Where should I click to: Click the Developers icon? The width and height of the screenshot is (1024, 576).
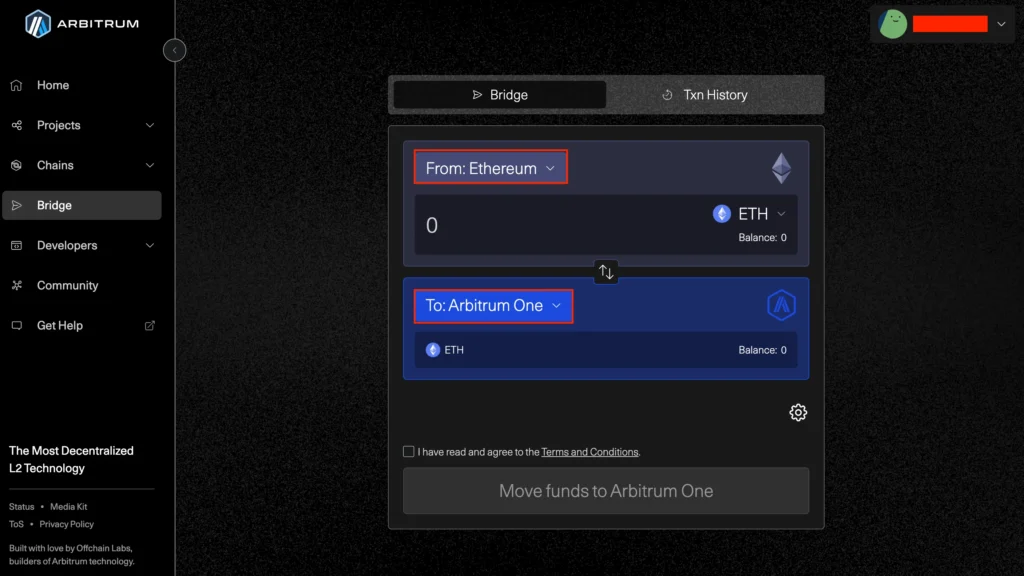(x=16, y=246)
